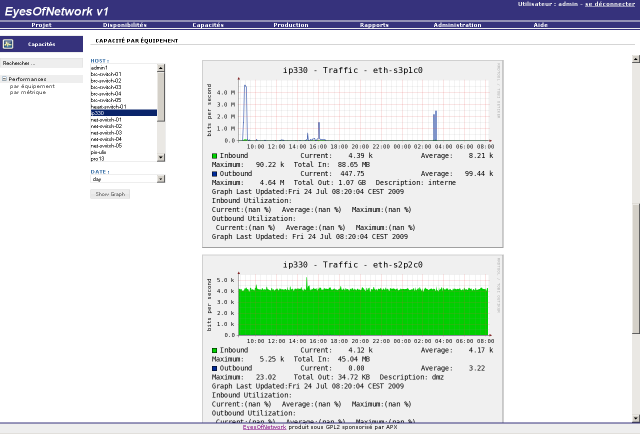Click 'ip330 - Traffic - eth-s3p1c0' graph title

(x=353, y=70)
